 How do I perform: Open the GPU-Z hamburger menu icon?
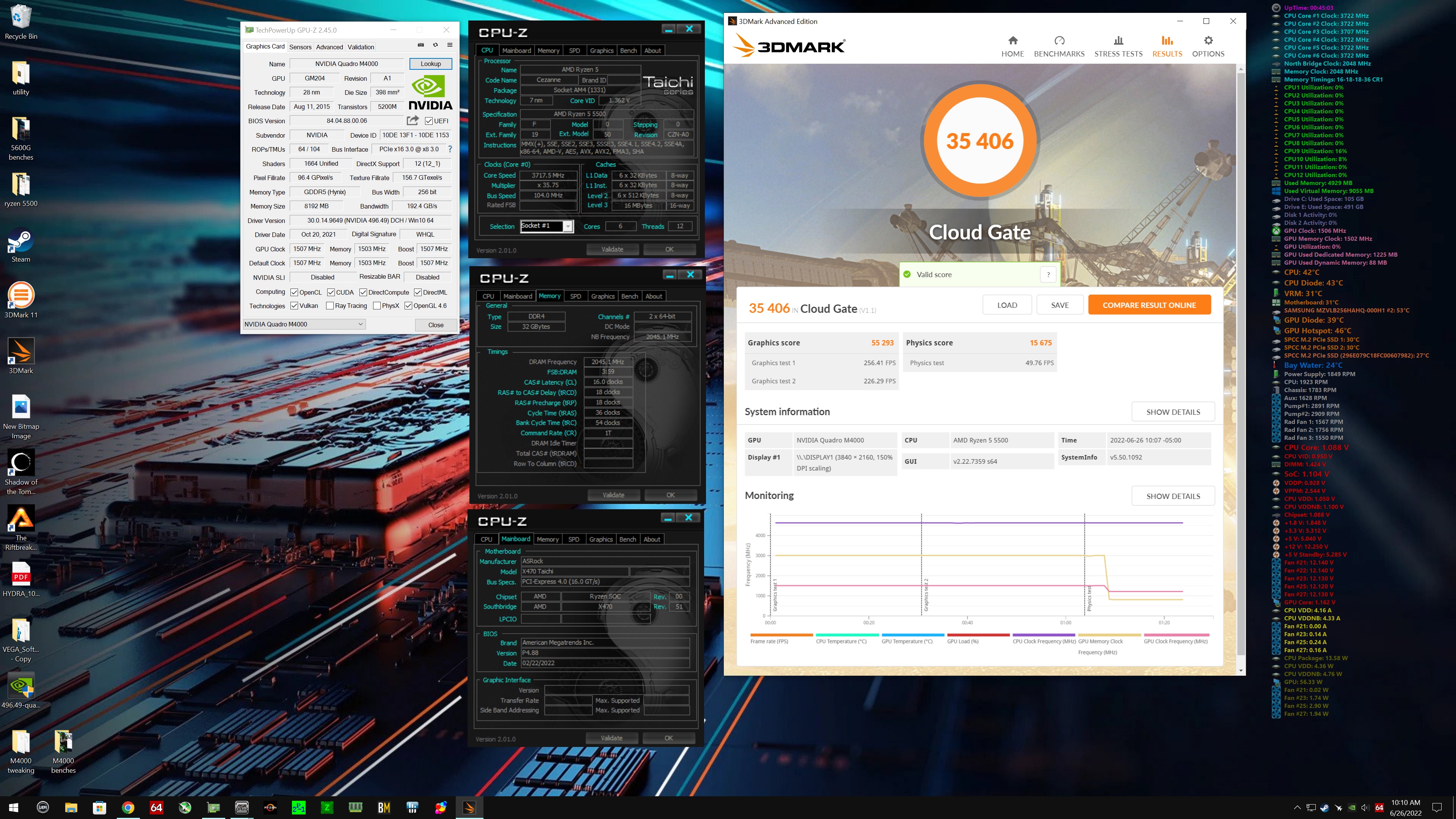pos(450,45)
